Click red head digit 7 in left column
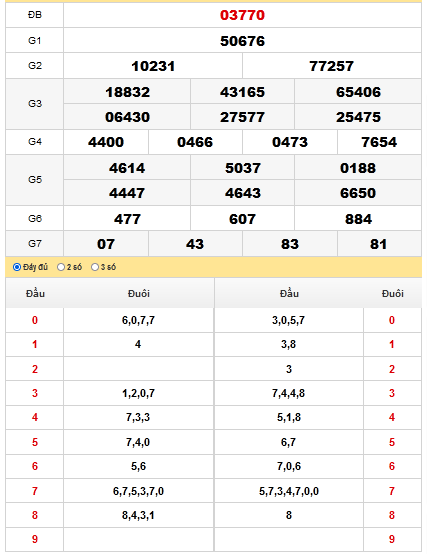 click(x=35, y=491)
